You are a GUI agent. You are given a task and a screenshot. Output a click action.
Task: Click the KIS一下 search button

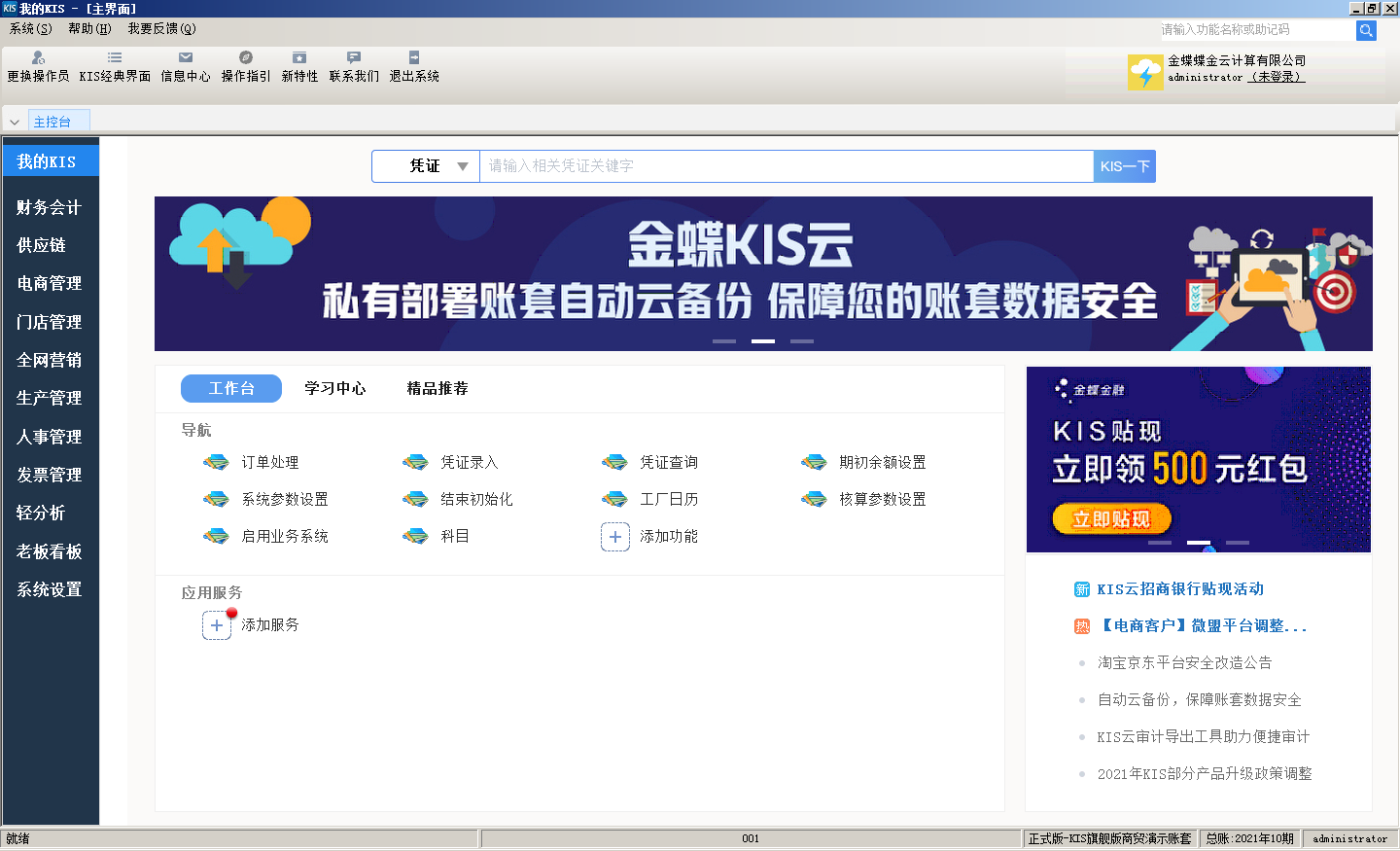[1125, 166]
